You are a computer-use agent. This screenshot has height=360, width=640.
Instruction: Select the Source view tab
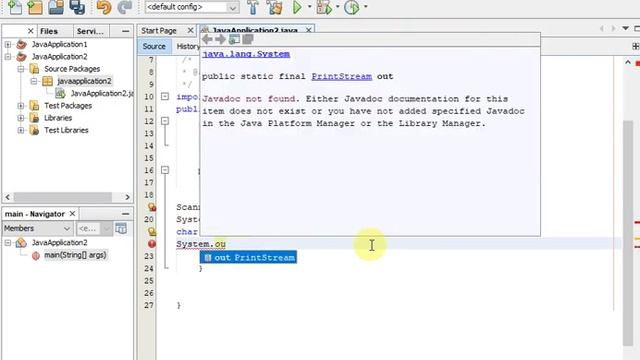coord(154,46)
